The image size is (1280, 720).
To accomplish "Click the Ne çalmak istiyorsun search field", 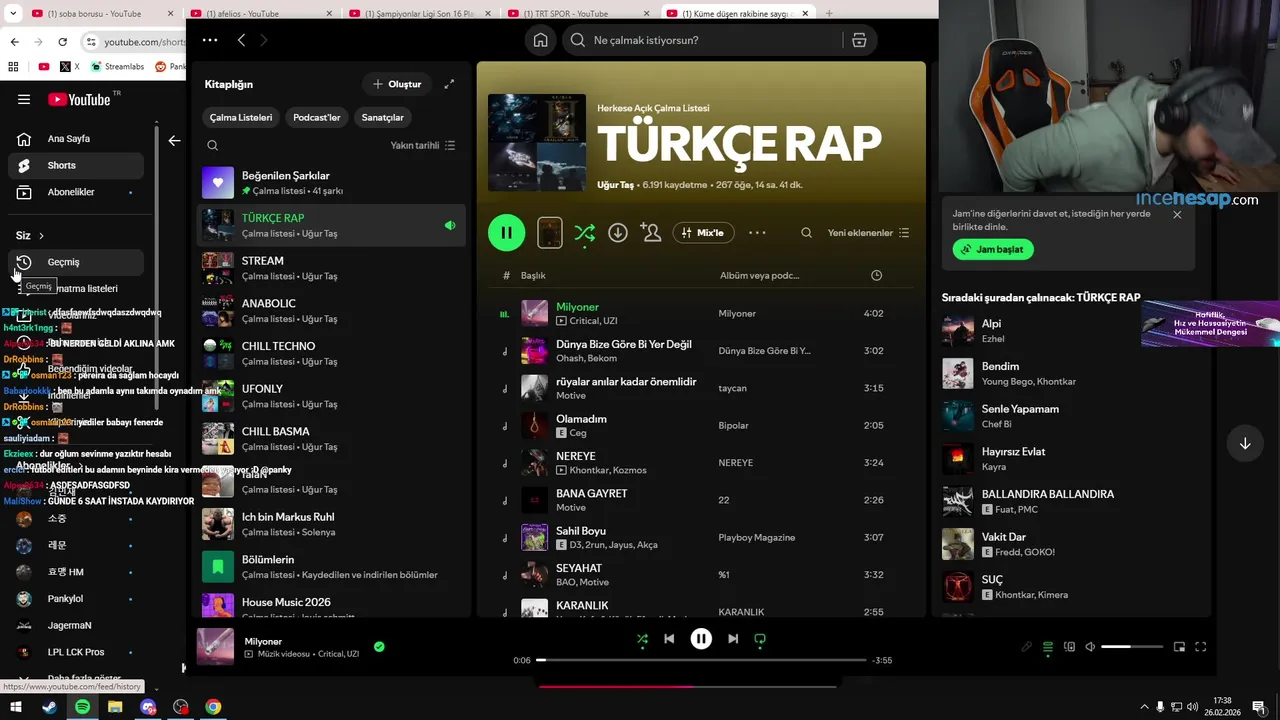I will point(704,40).
